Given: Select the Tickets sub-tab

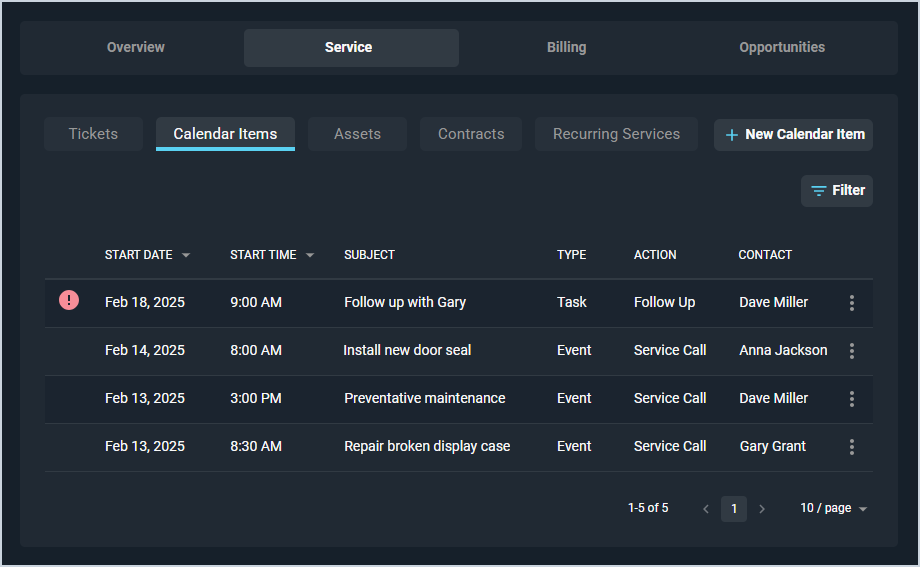Looking at the screenshot, I should (93, 134).
